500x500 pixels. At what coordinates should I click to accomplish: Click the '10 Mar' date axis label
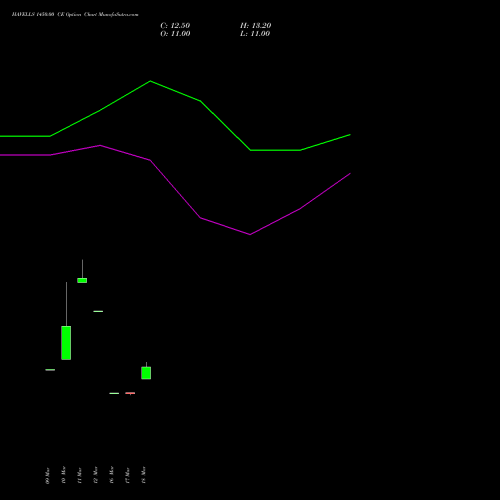point(64,475)
